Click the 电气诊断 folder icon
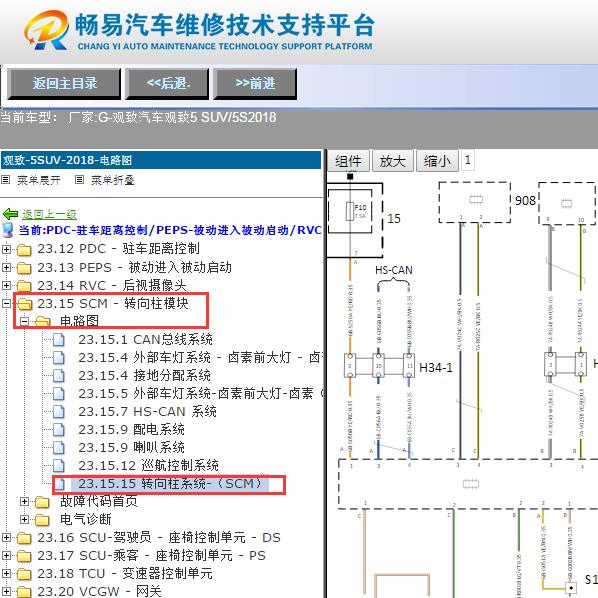The width and height of the screenshot is (598, 598). (x=42, y=520)
